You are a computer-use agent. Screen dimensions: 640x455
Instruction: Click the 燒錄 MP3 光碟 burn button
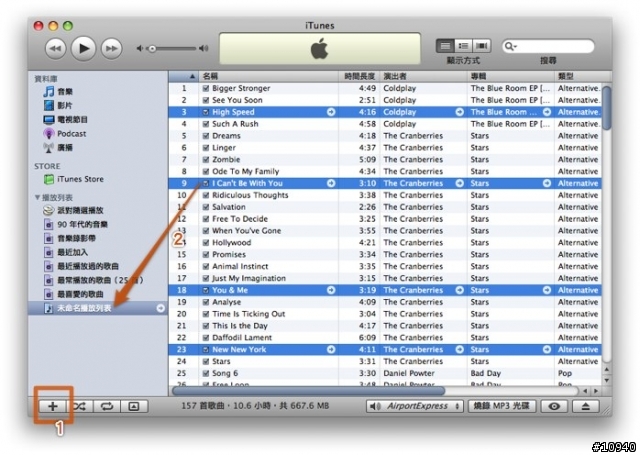(502, 406)
